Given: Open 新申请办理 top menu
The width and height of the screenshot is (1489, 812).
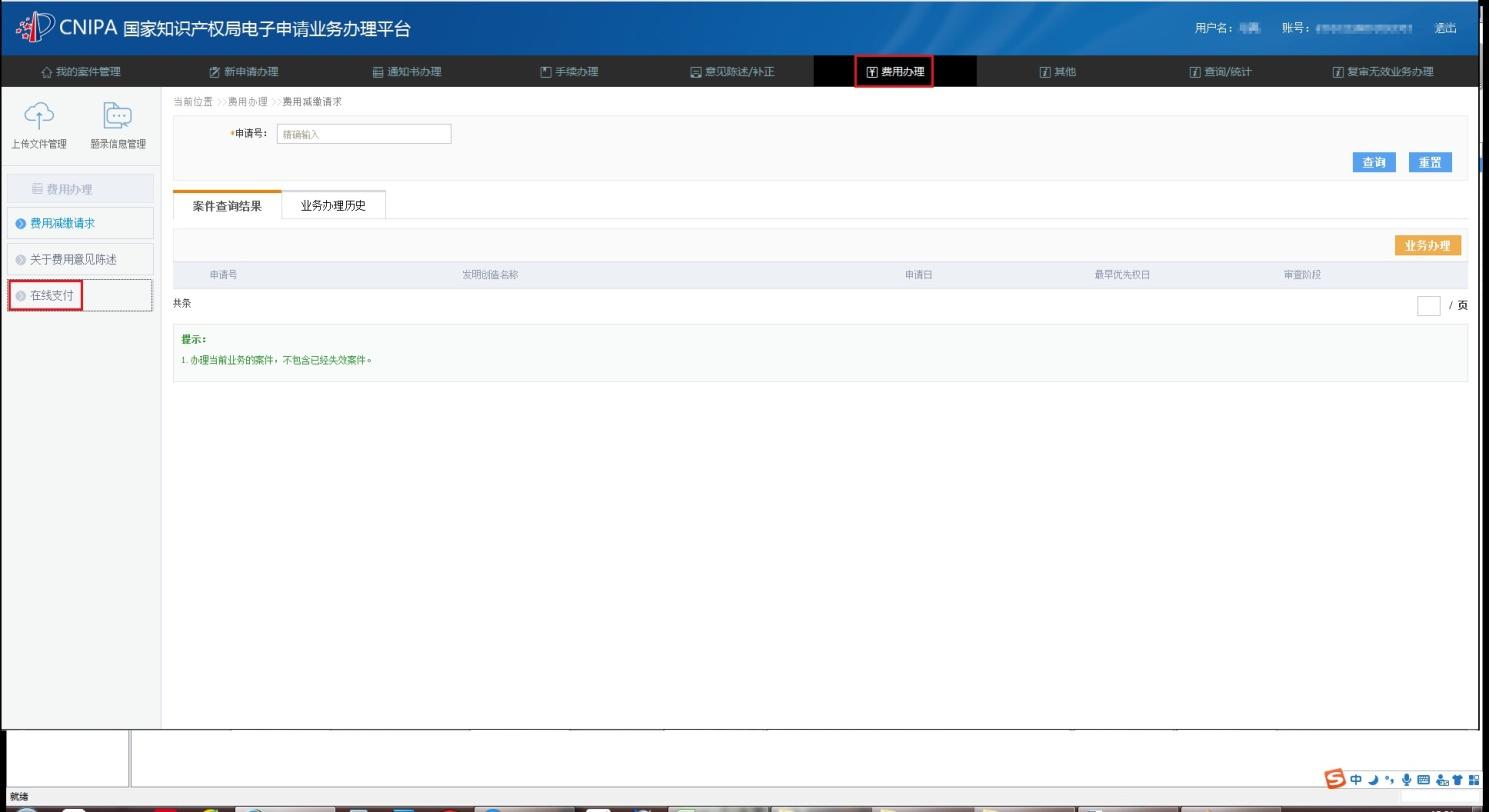Looking at the screenshot, I should pyautogui.click(x=244, y=72).
